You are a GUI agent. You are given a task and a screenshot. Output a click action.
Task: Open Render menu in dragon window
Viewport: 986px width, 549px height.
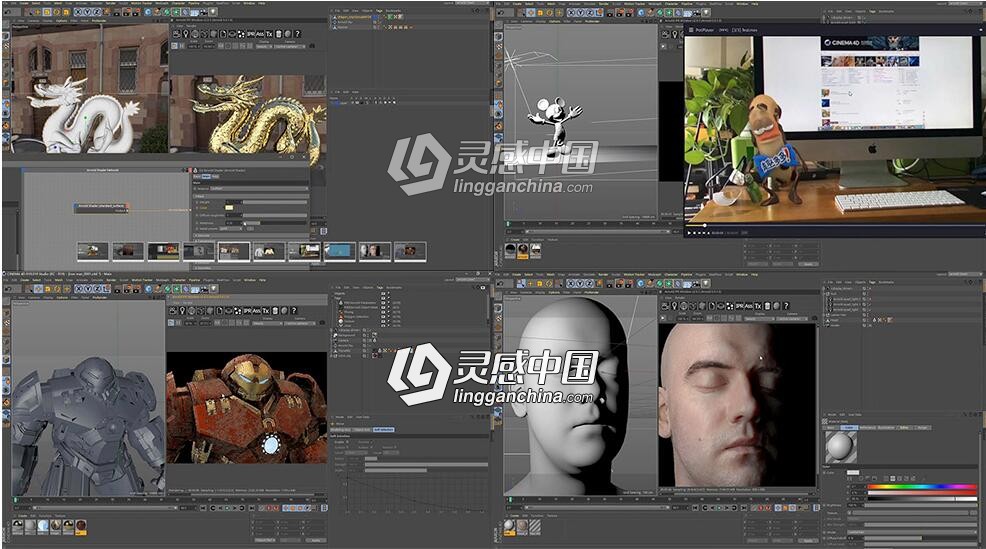[x=110, y=3]
